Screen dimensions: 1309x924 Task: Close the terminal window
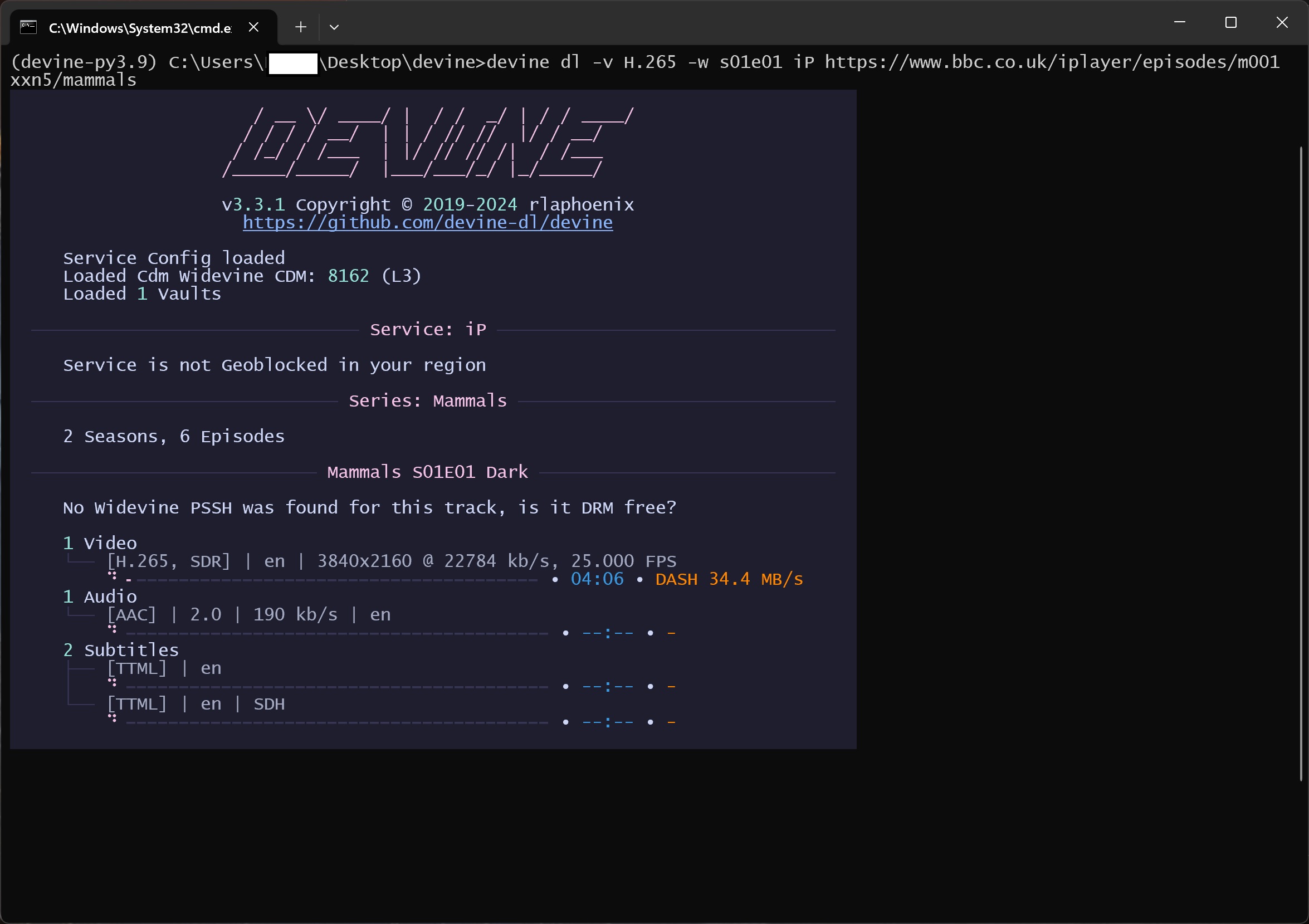[1282, 22]
